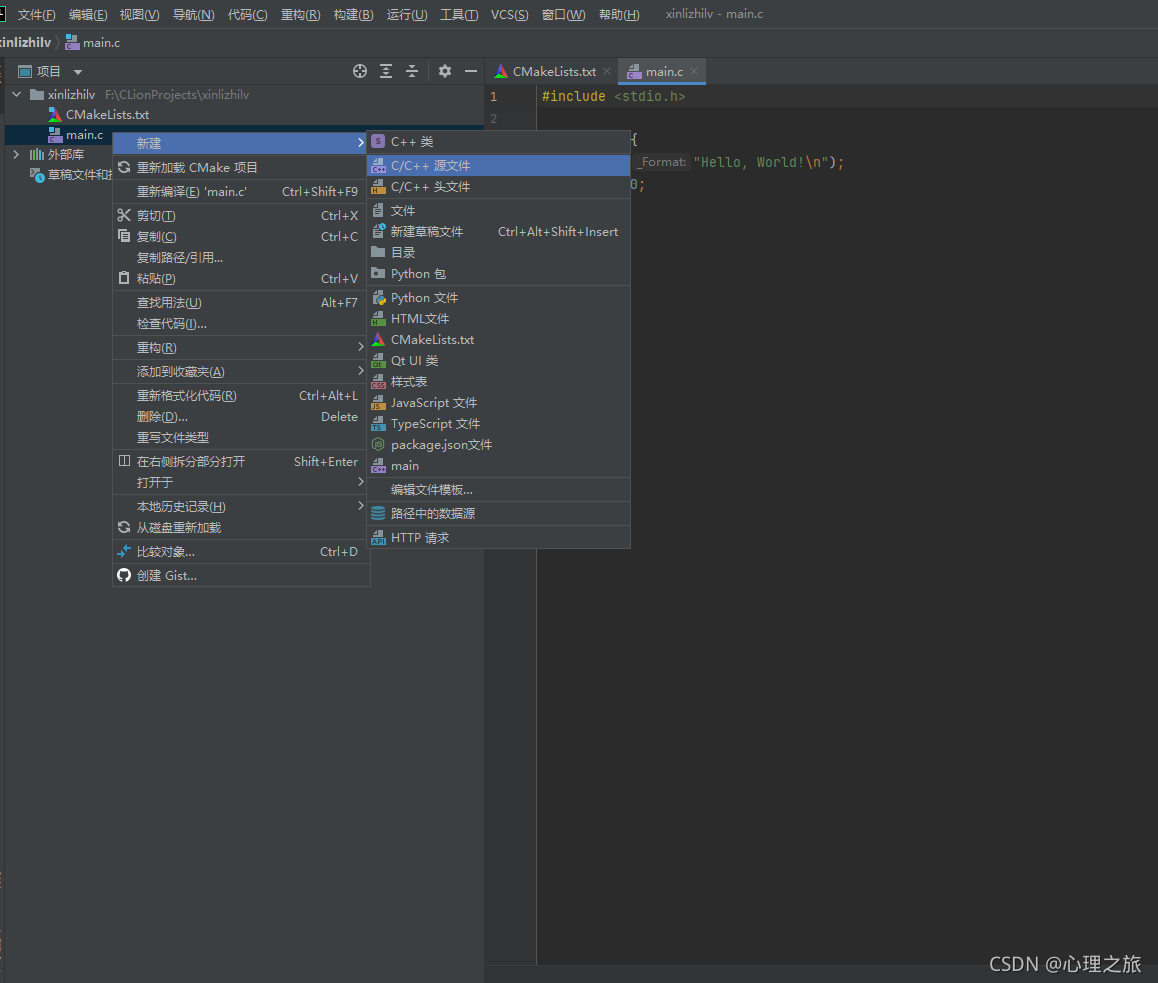Select CMakeLists.txt in project tree
The height and width of the screenshot is (983, 1158).
pos(107,114)
